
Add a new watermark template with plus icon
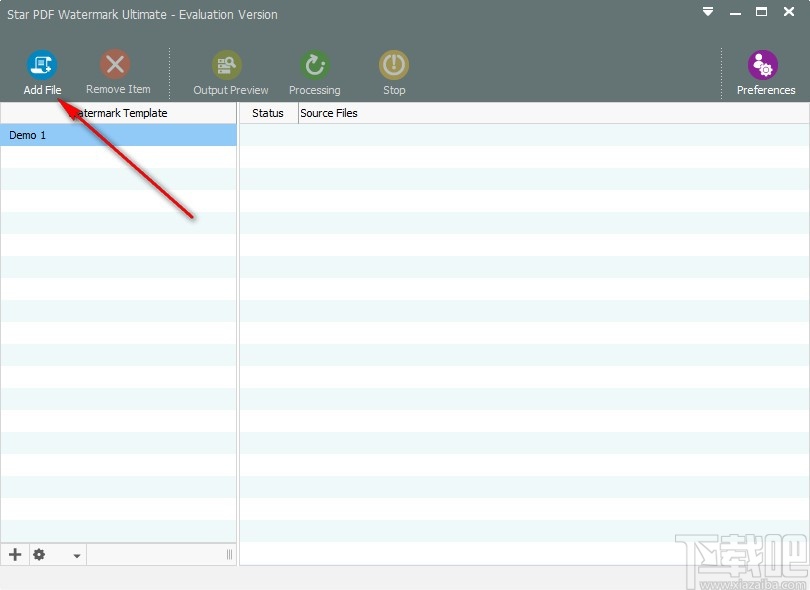15,554
